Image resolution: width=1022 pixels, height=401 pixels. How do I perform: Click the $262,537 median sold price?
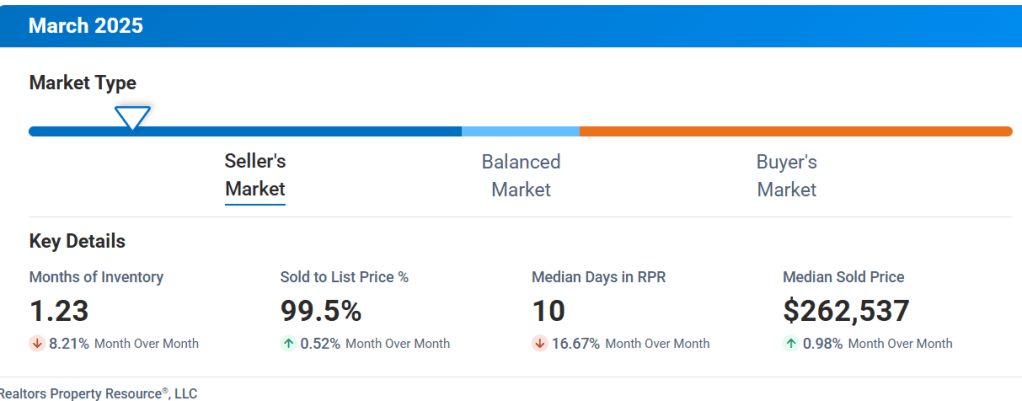846,311
